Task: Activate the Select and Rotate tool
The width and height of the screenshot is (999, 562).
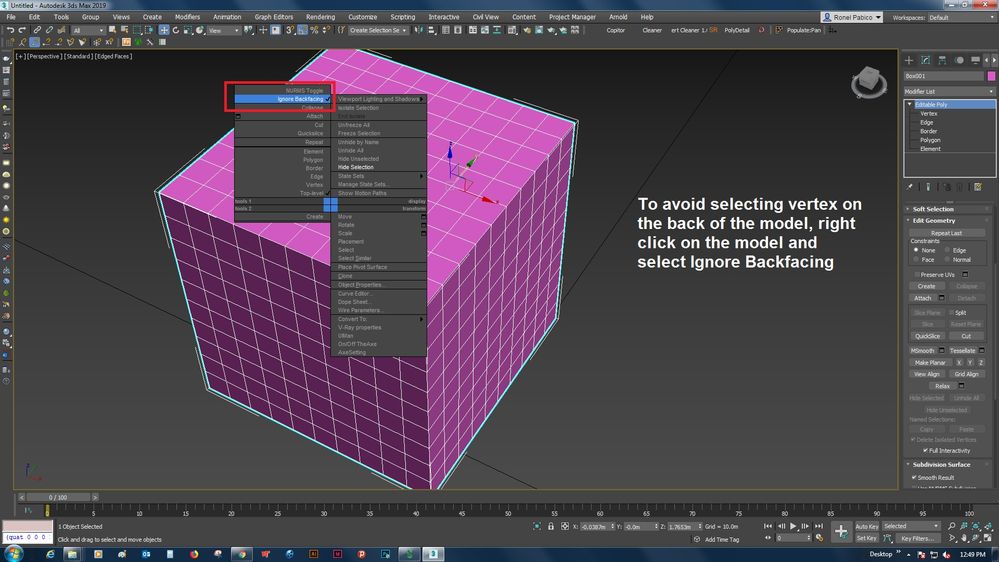Action: point(176,30)
